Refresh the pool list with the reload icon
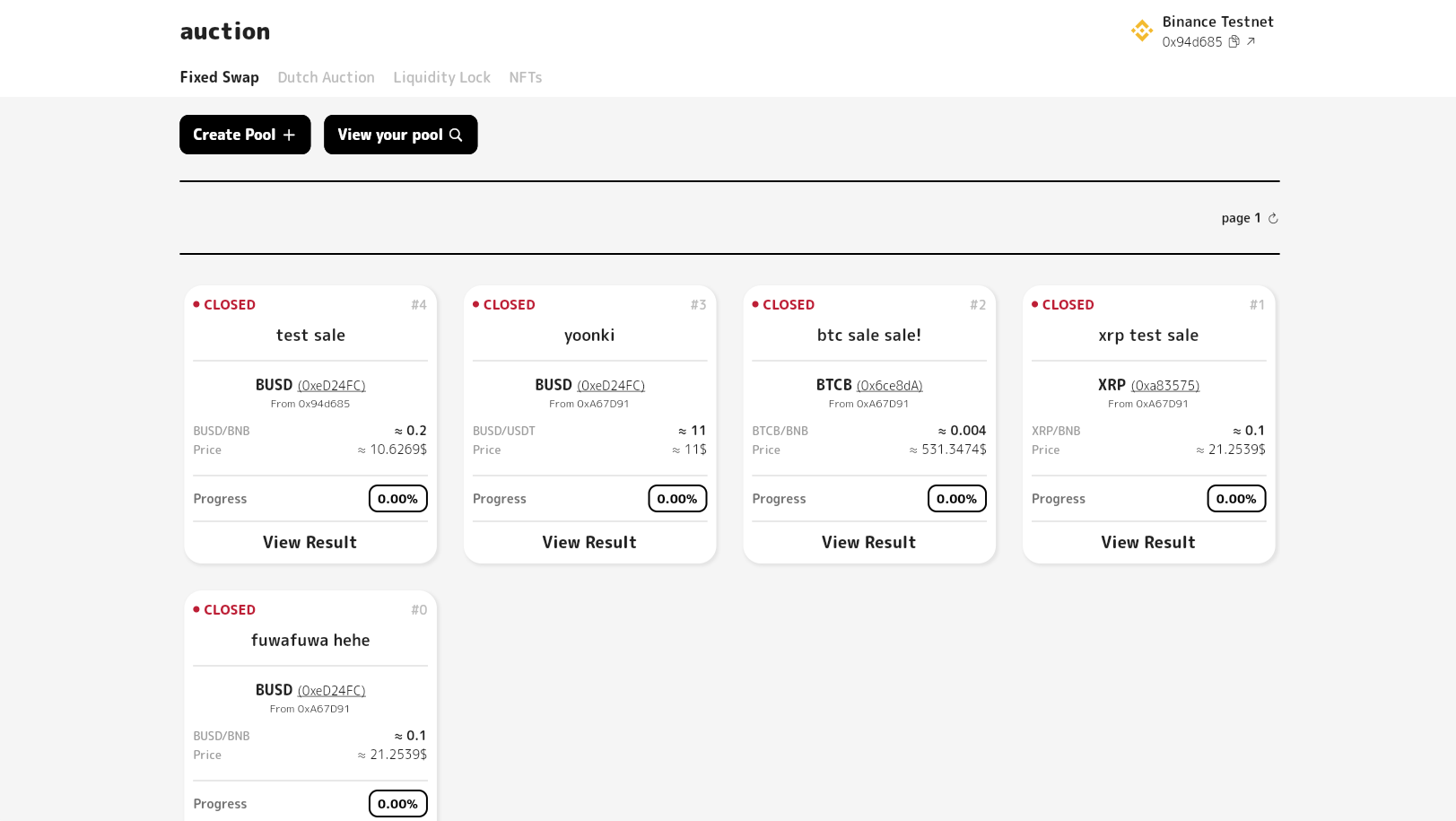Screen dimensions: 1456x821 pyautogui.click(x=1272, y=217)
